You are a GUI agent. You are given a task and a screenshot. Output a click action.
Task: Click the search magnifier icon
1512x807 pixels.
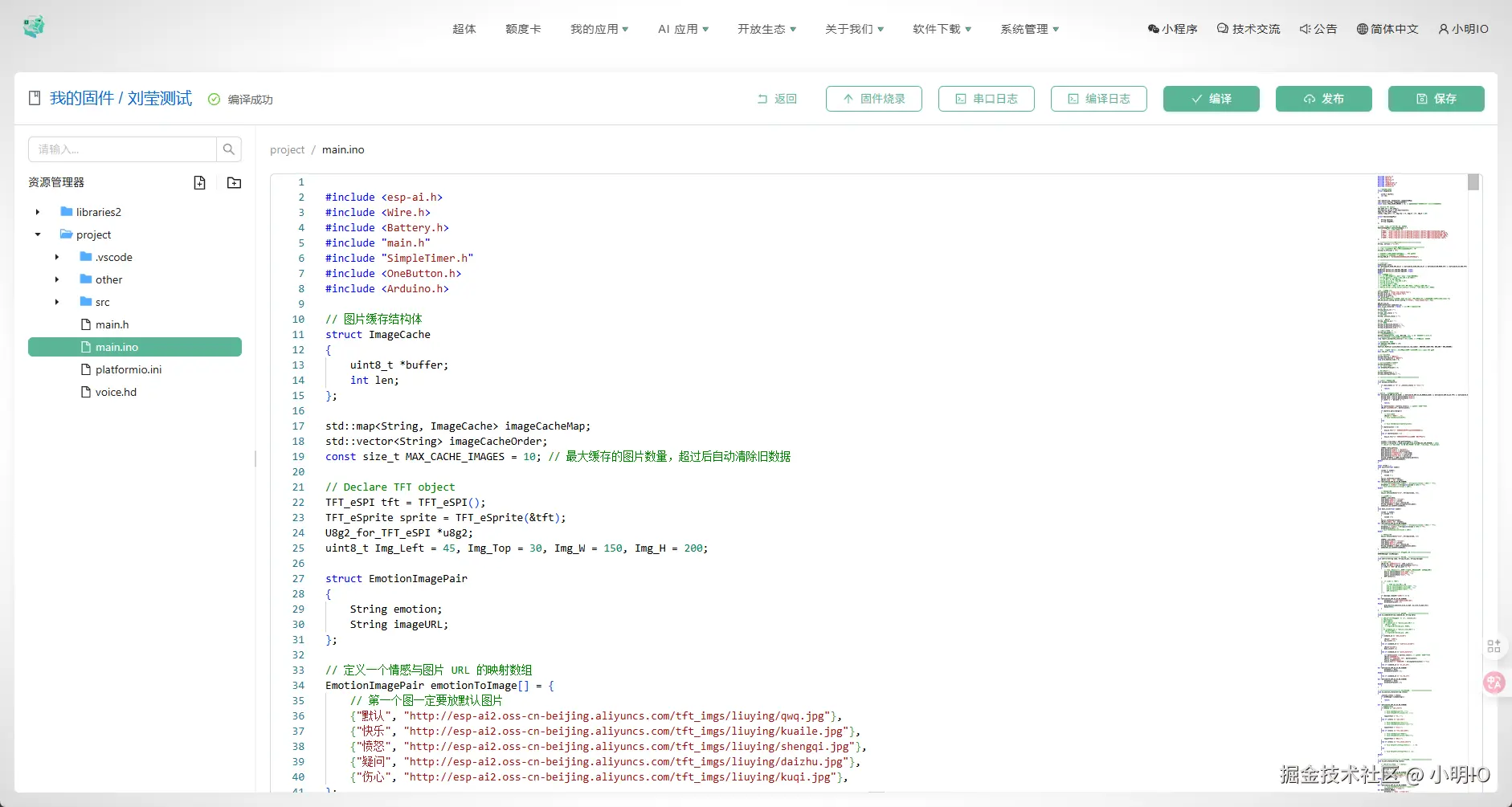(x=229, y=149)
